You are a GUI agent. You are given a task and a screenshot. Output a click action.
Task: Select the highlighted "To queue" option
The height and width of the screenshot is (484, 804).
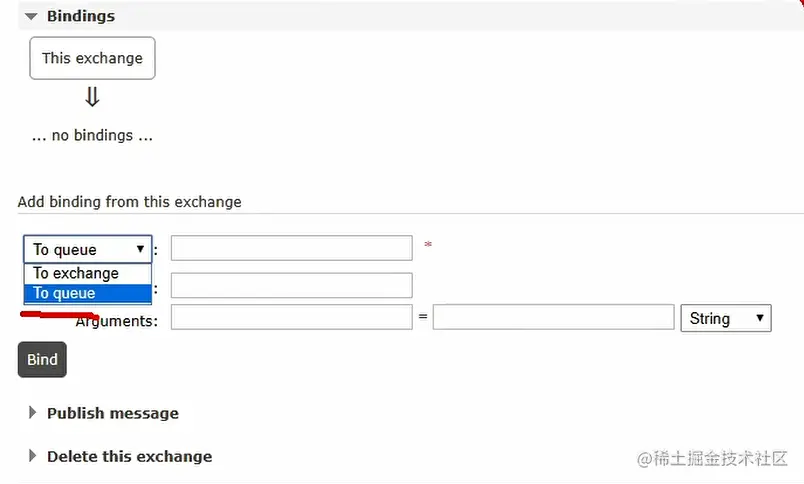point(65,293)
